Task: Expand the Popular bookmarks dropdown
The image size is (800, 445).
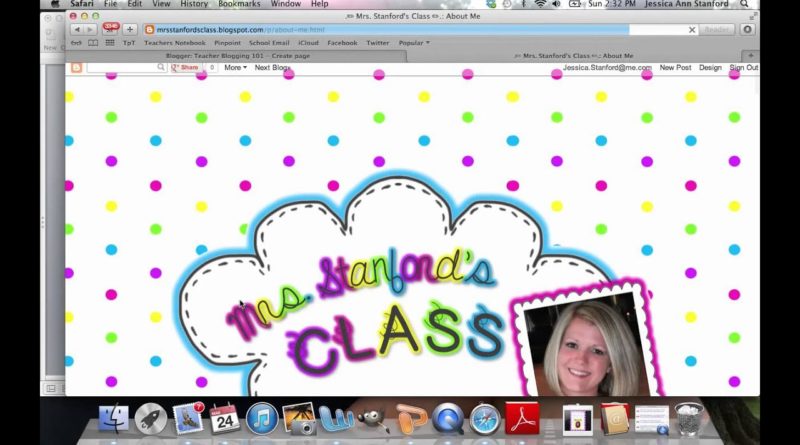Action: (x=414, y=43)
